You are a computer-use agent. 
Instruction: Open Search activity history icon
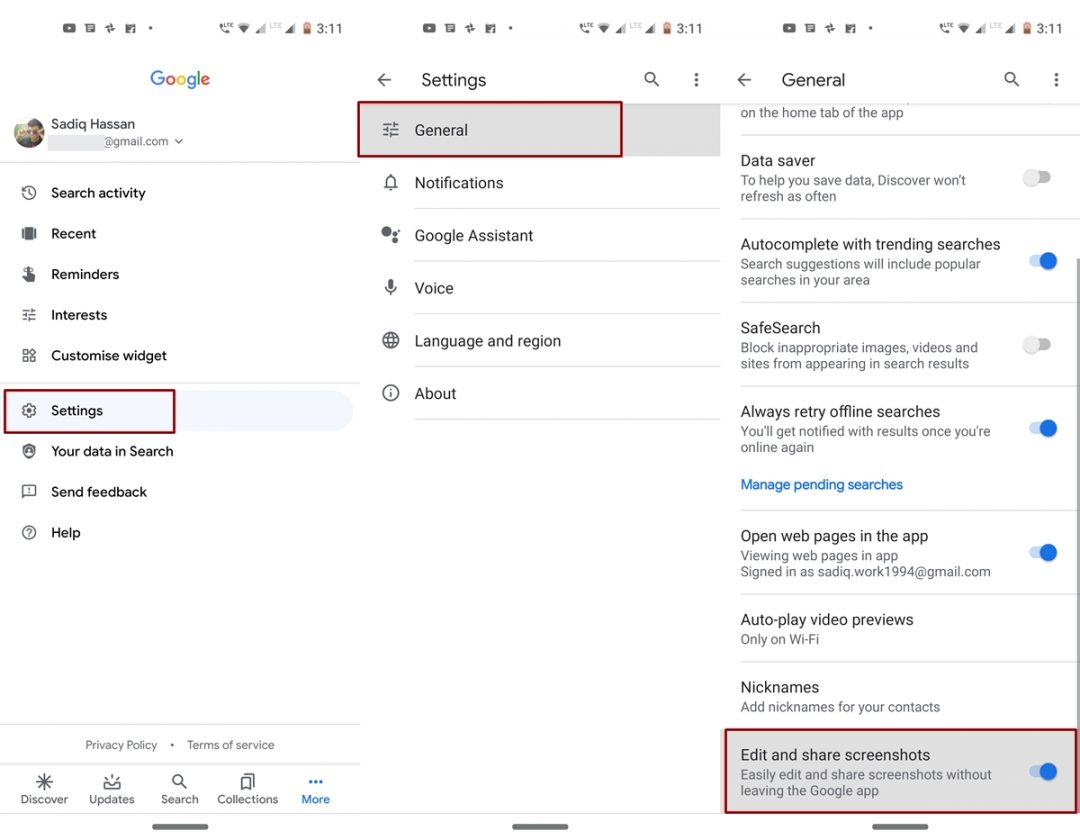pyautogui.click(x=29, y=193)
